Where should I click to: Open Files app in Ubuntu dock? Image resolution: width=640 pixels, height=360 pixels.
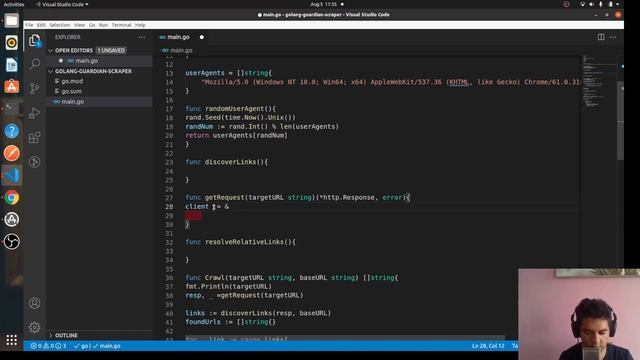coord(11,20)
